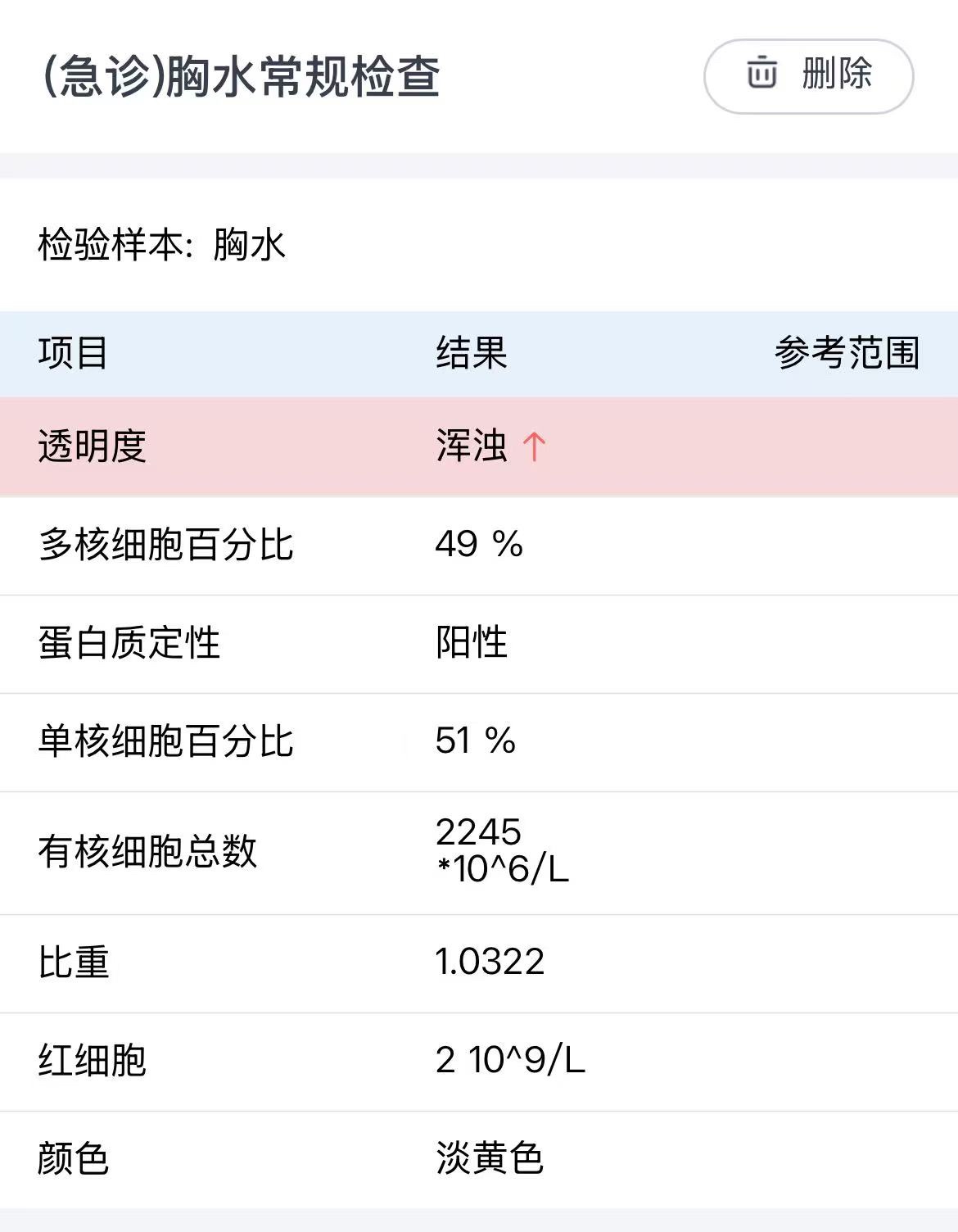Click the 49 % result value
Screen dimensions: 958x1232
point(479,544)
